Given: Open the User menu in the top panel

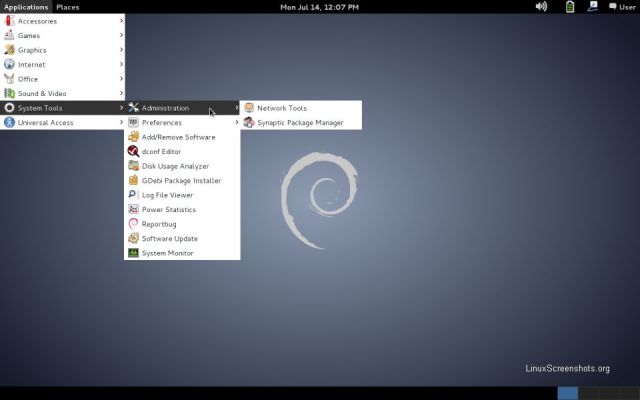Looking at the screenshot, I should (622, 7).
